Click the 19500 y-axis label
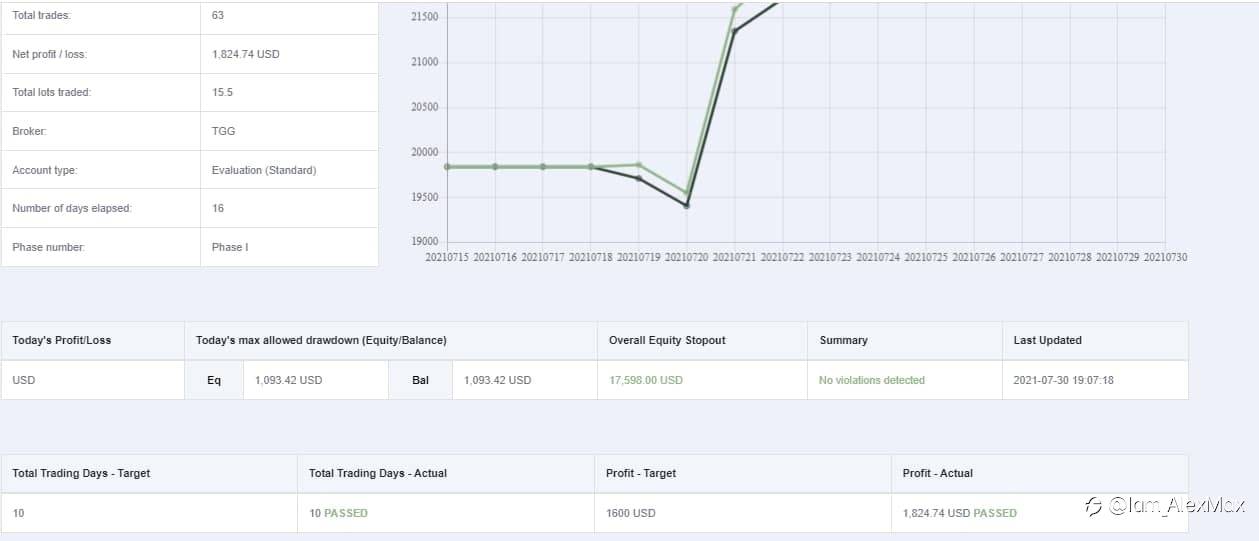Screen dimensions: 1259x541 tap(425, 197)
